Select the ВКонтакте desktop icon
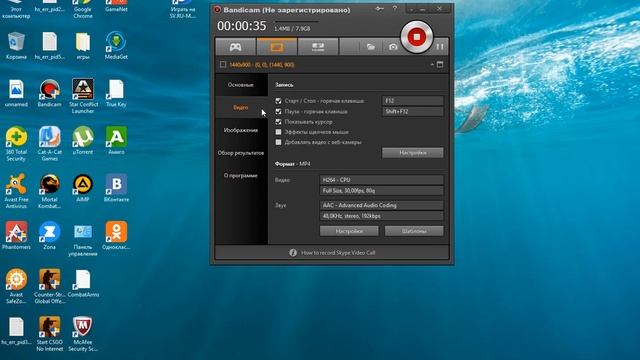640x360 pixels. pos(116,188)
